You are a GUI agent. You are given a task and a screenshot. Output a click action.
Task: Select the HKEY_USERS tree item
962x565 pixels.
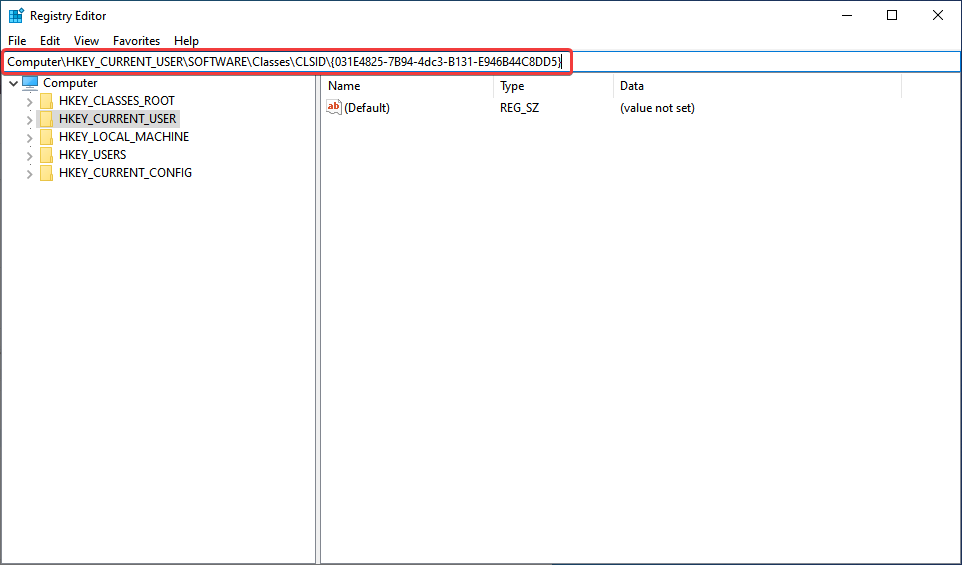pyautogui.click(x=93, y=155)
